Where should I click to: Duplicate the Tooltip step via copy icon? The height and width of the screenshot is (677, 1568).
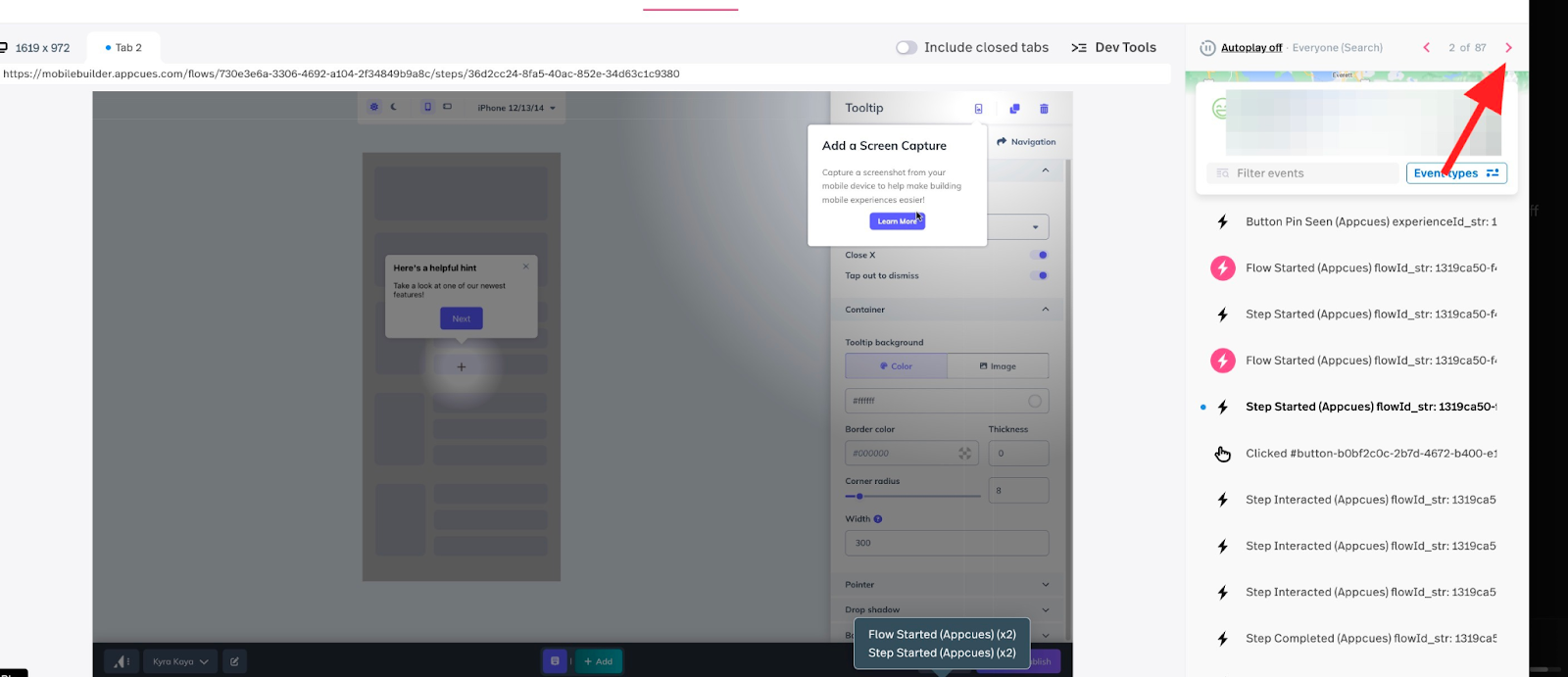(x=1014, y=109)
